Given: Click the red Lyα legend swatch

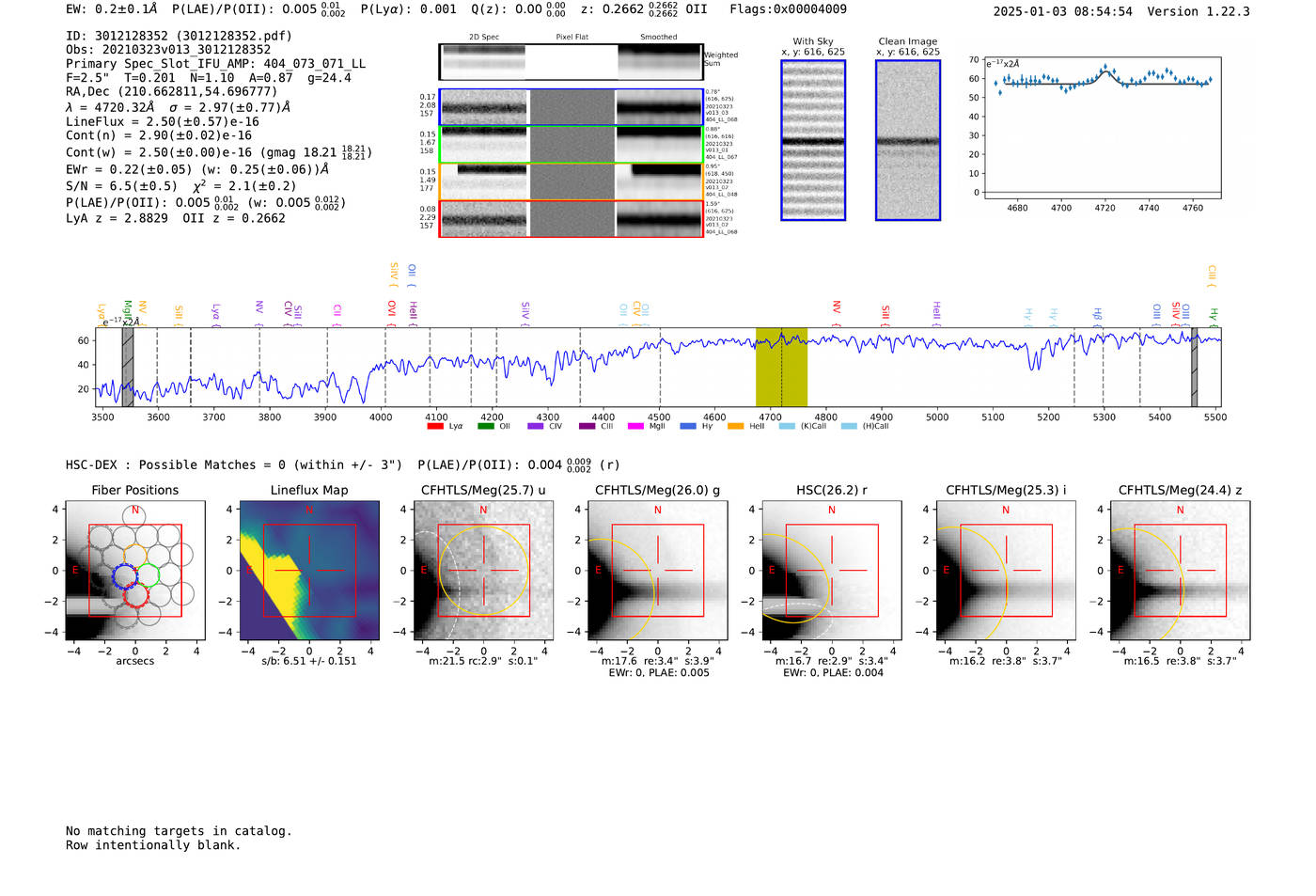Looking at the screenshot, I should 435,426.
